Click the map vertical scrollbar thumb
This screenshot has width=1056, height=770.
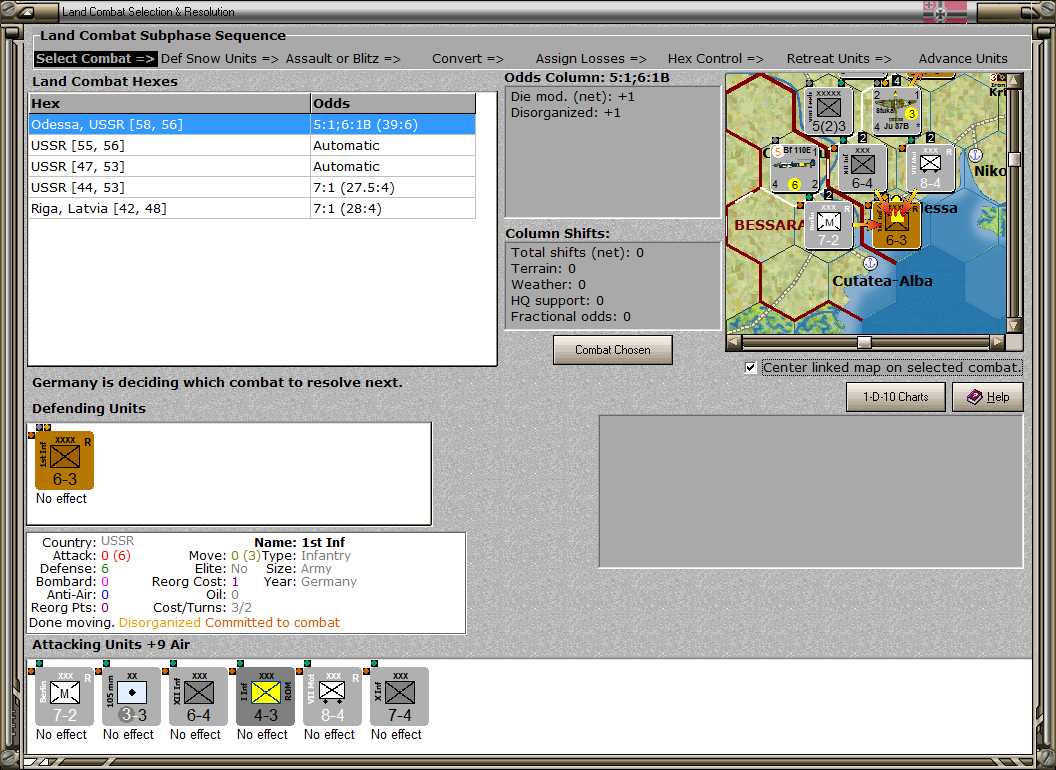(1014, 159)
